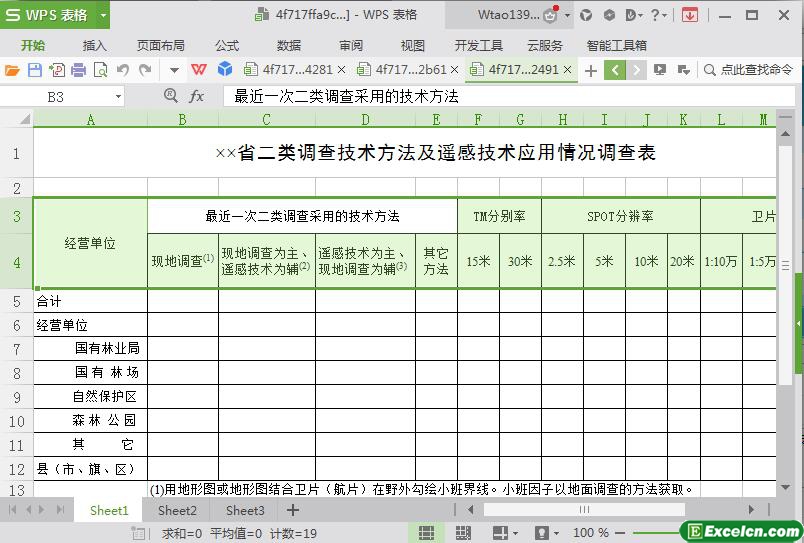Click the Name Box showing B3
The image size is (804, 543).
pyautogui.click(x=55, y=96)
